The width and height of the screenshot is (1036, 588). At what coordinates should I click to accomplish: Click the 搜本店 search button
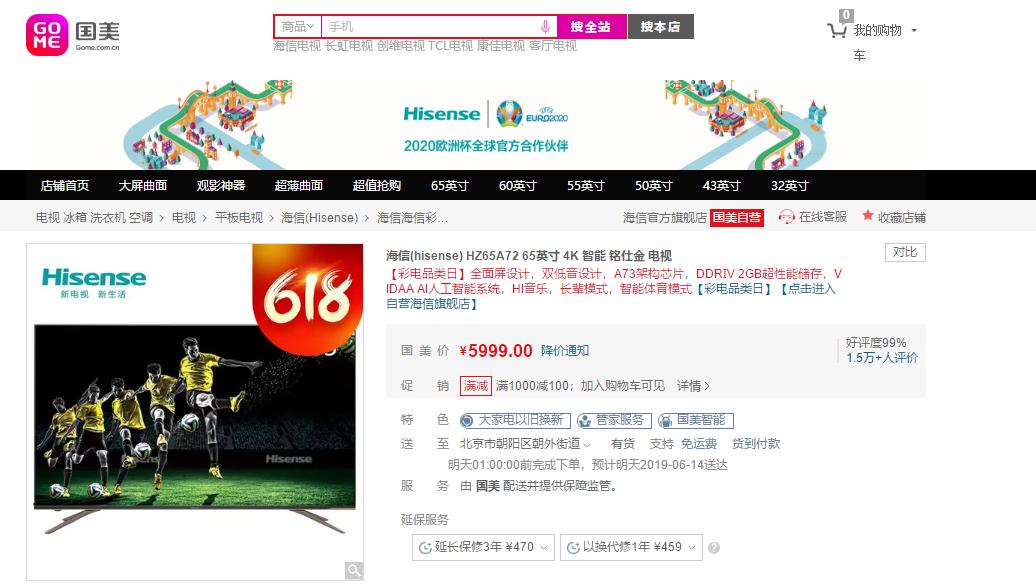coord(660,27)
